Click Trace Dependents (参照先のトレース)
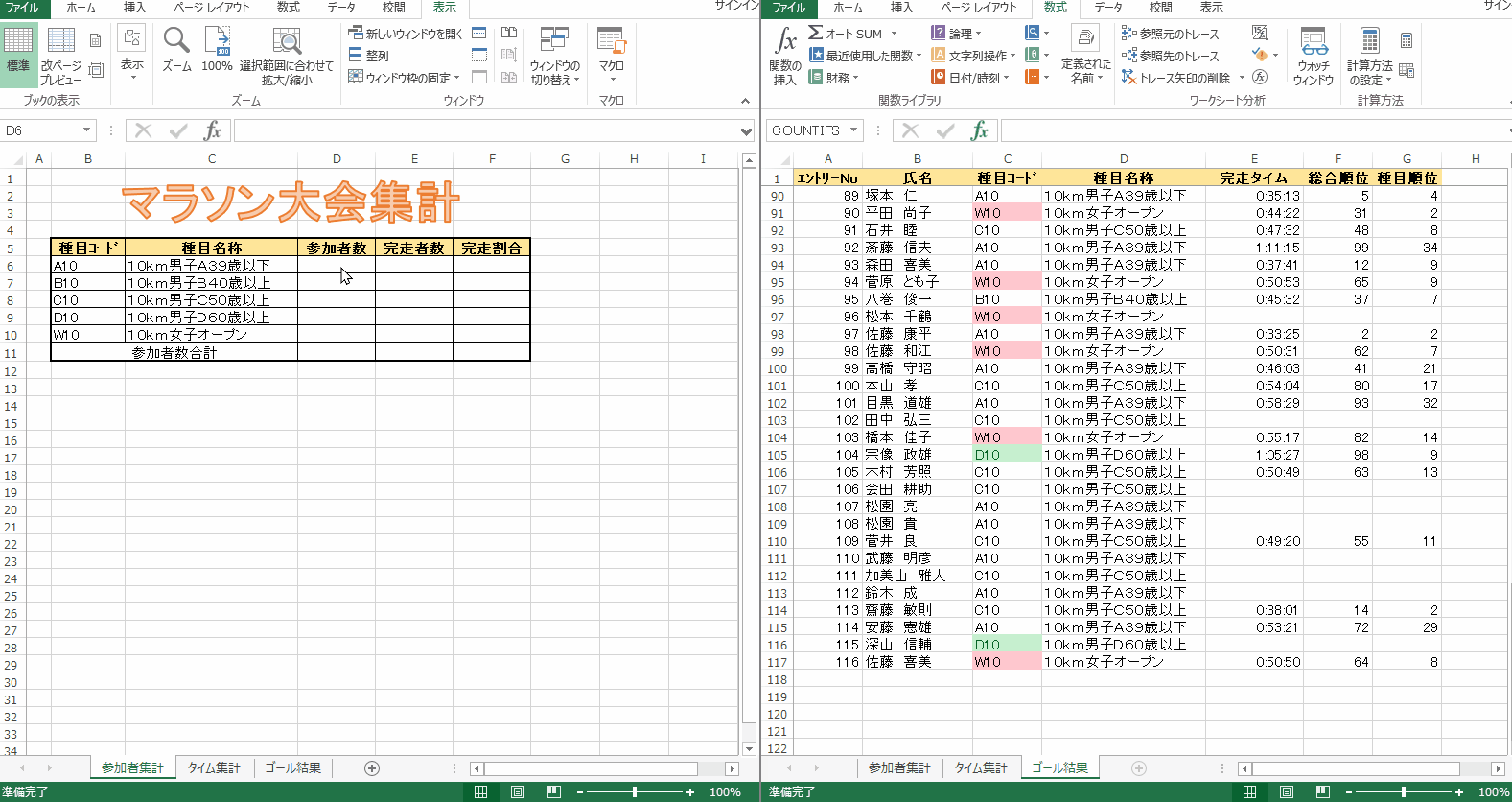The height and width of the screenshot is (802, 1512). [1171, 56]
